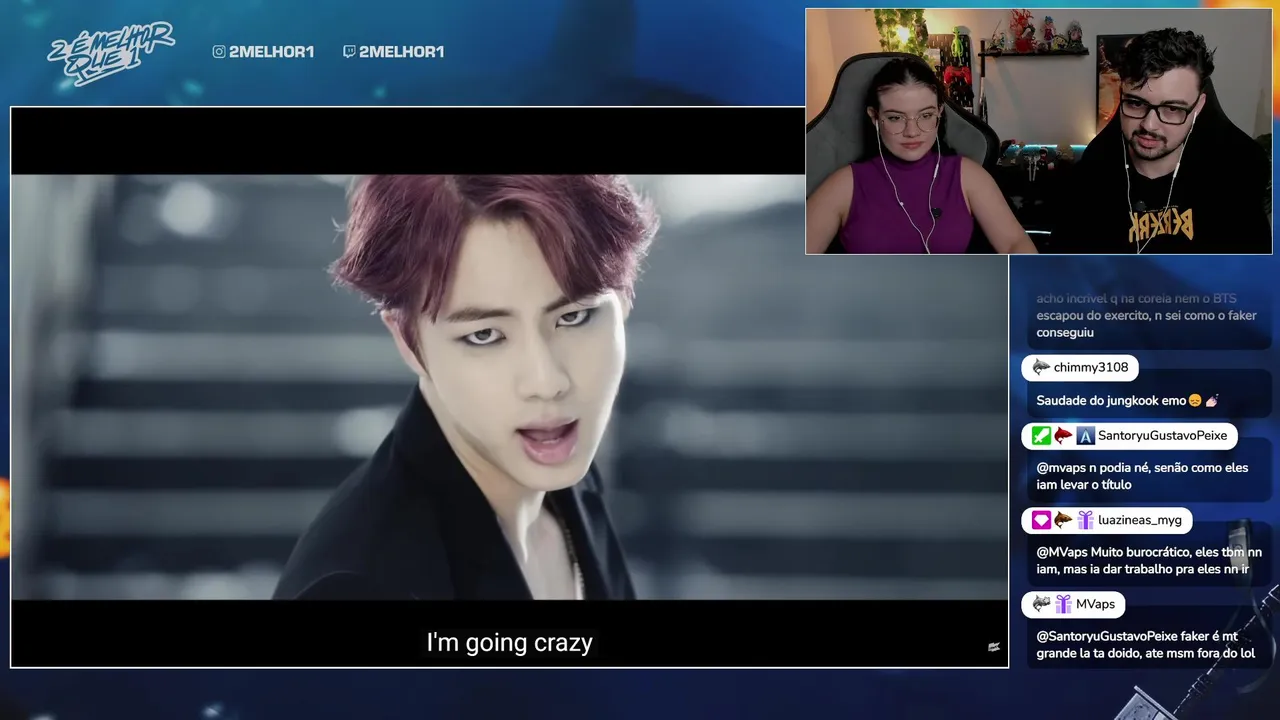Click the luazineas_myg username in chat
Viewport: 1280px width, 720px height.
point(1139,520)
